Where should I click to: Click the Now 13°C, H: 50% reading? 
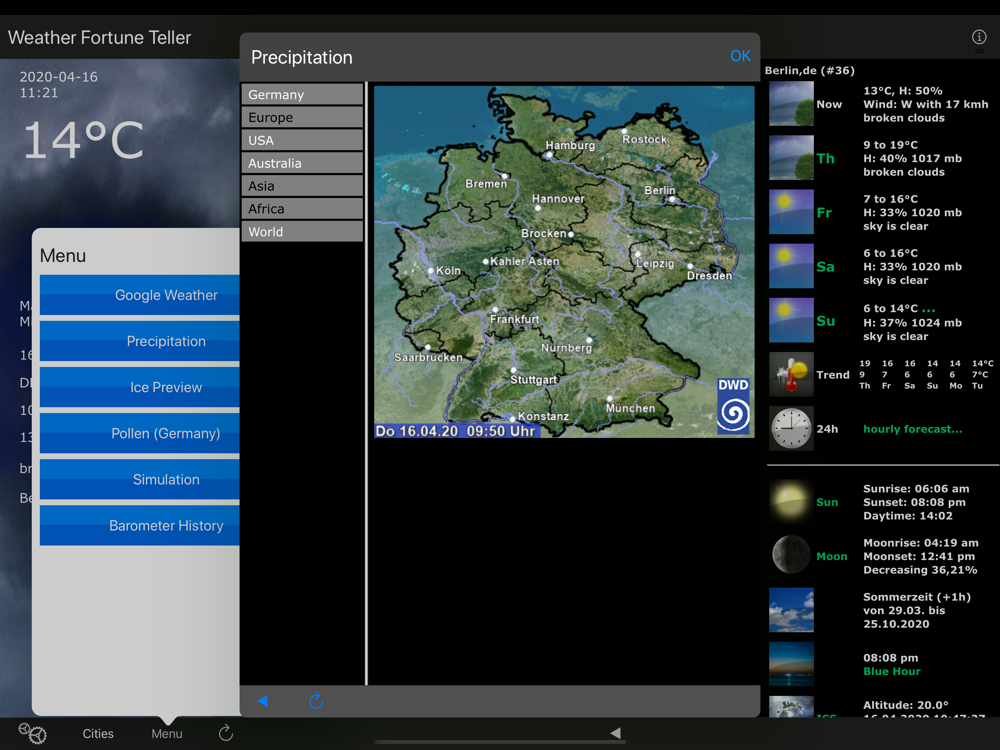(x=902, y=91)
